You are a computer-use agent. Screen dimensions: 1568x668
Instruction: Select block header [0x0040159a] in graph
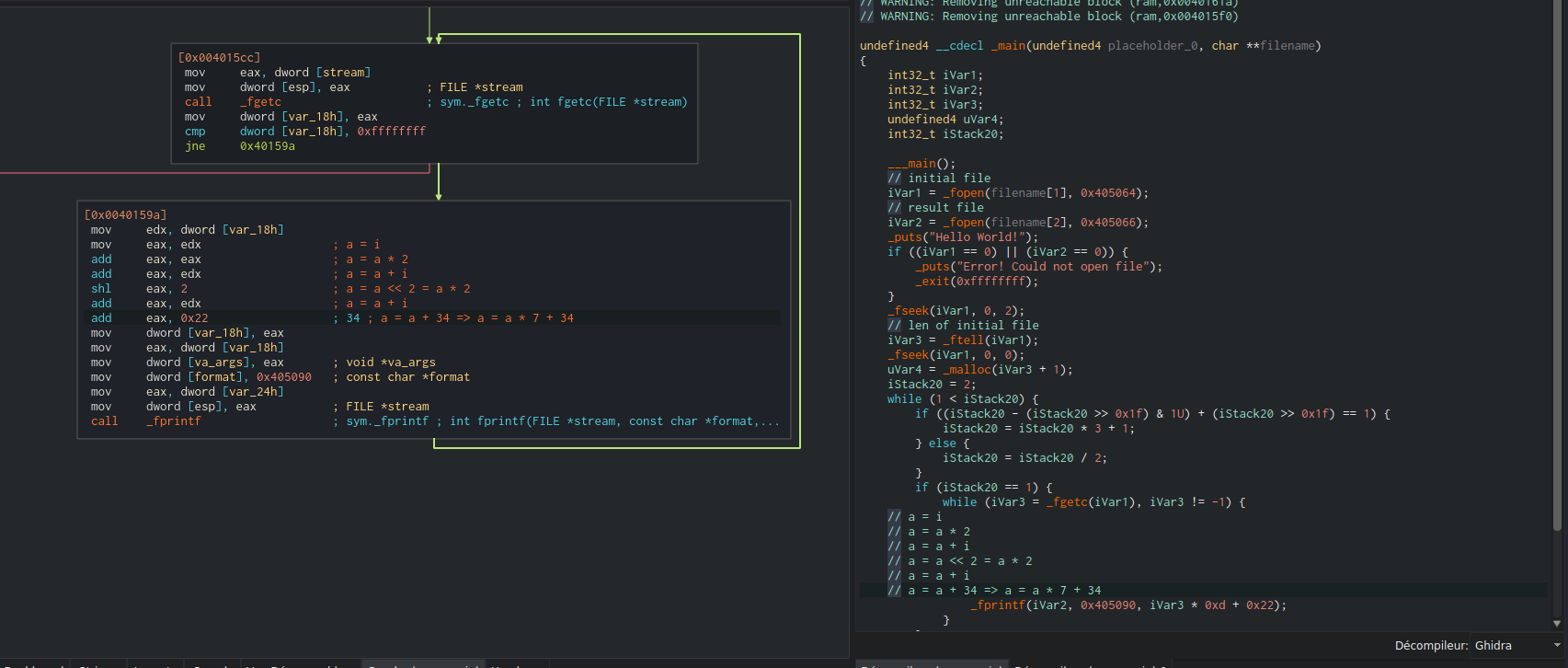(125, 214)
